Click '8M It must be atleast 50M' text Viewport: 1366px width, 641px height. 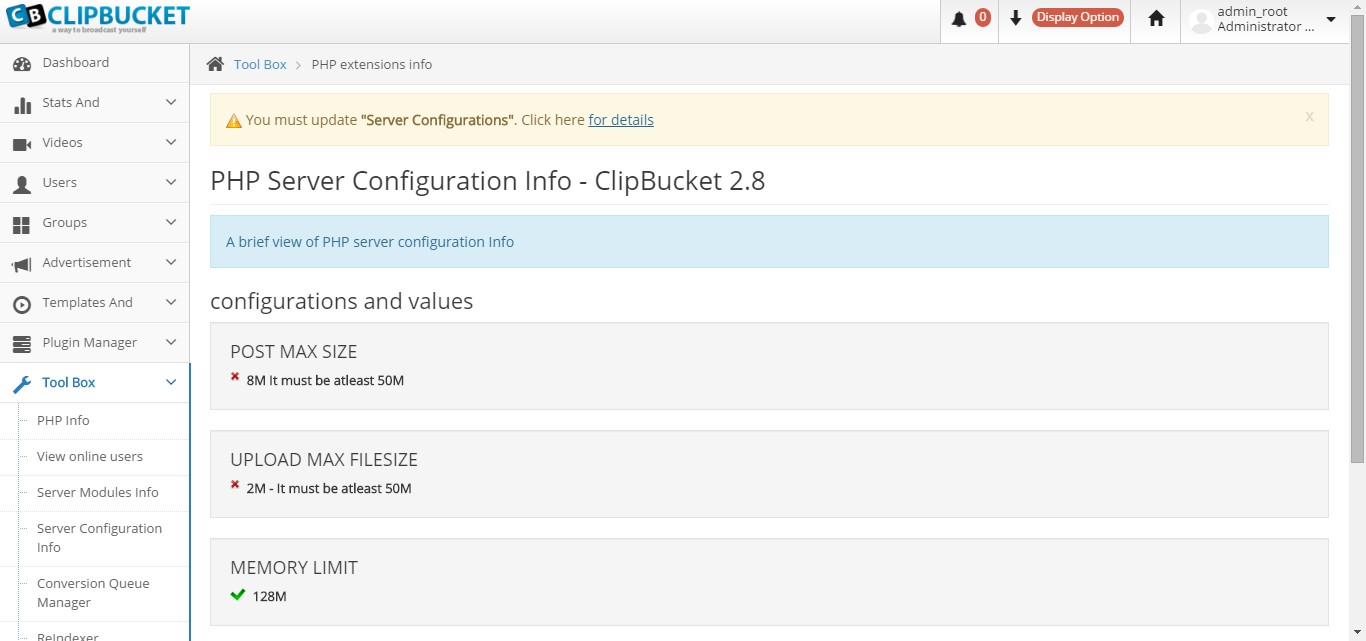325,380
